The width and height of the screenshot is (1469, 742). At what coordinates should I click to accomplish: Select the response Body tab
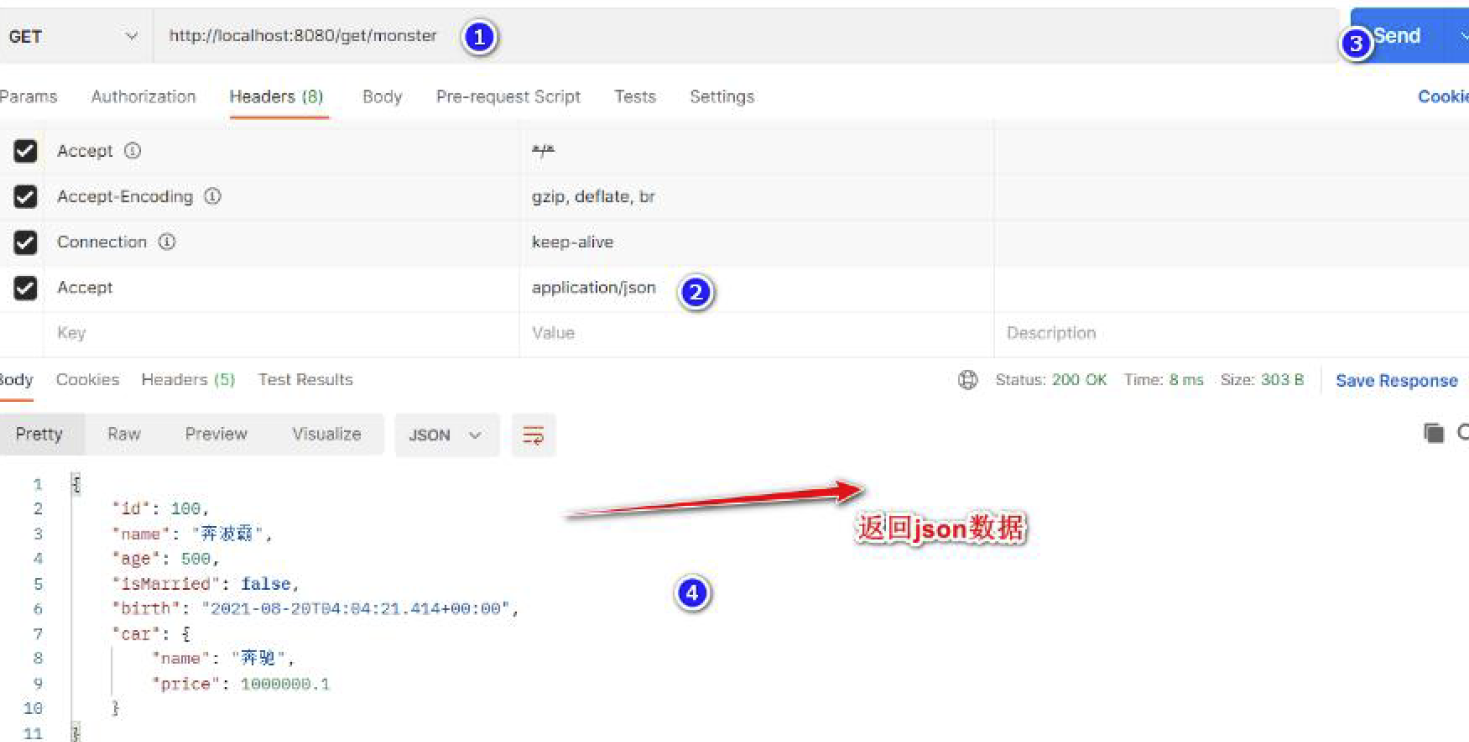pos(16,380)
